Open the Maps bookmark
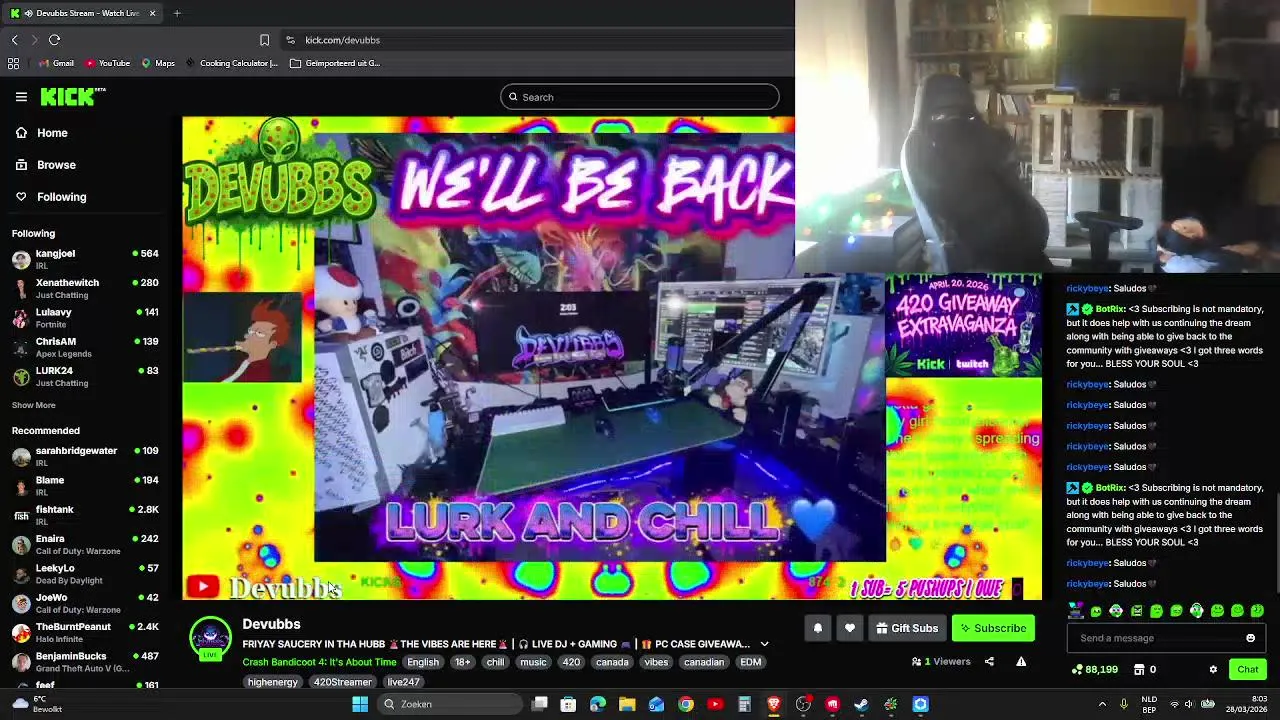The width and height of the screenshot is (1280, 720). coord(158,63)
